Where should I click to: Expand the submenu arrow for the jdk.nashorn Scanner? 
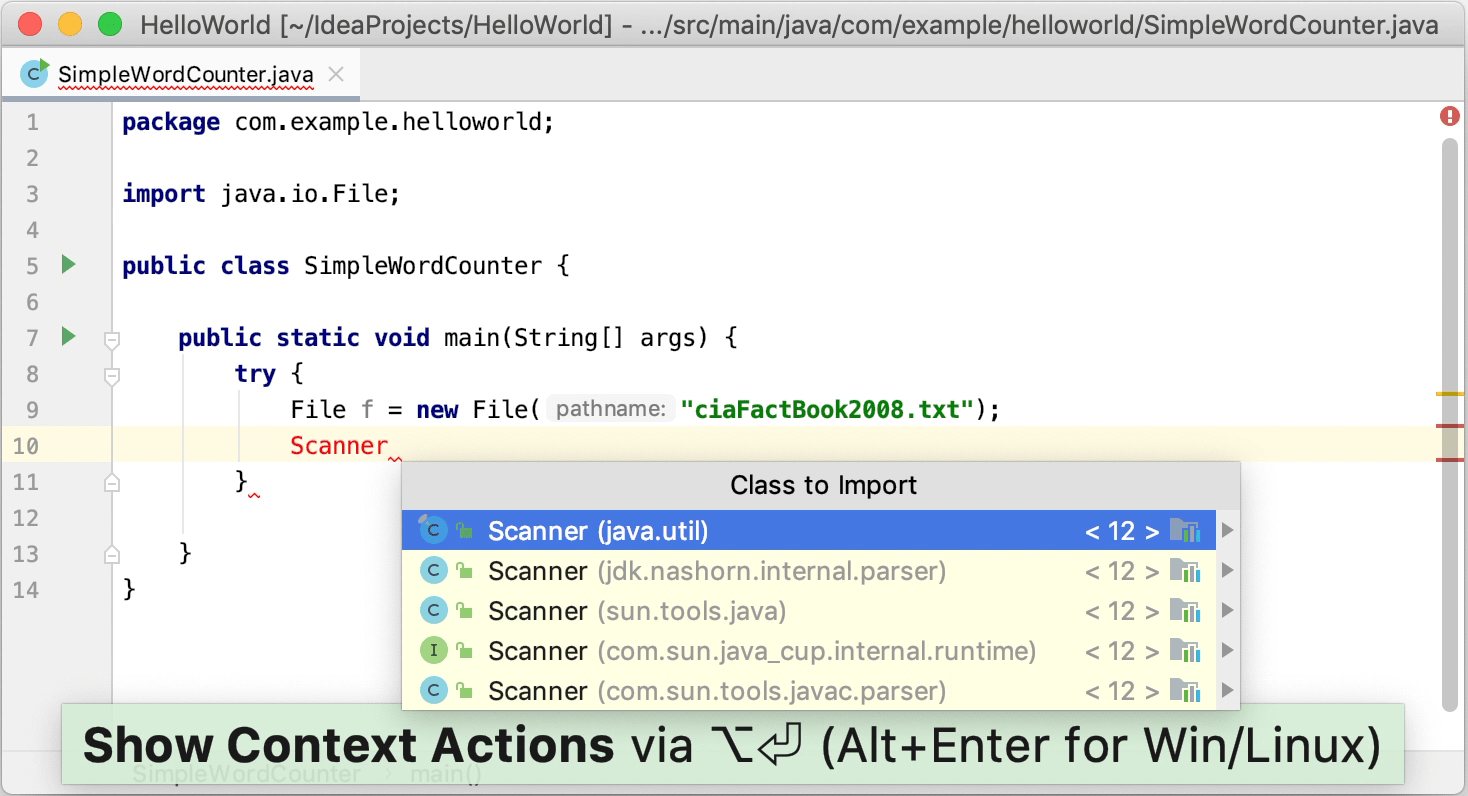pyautogui.click(x=1228, y=571)
